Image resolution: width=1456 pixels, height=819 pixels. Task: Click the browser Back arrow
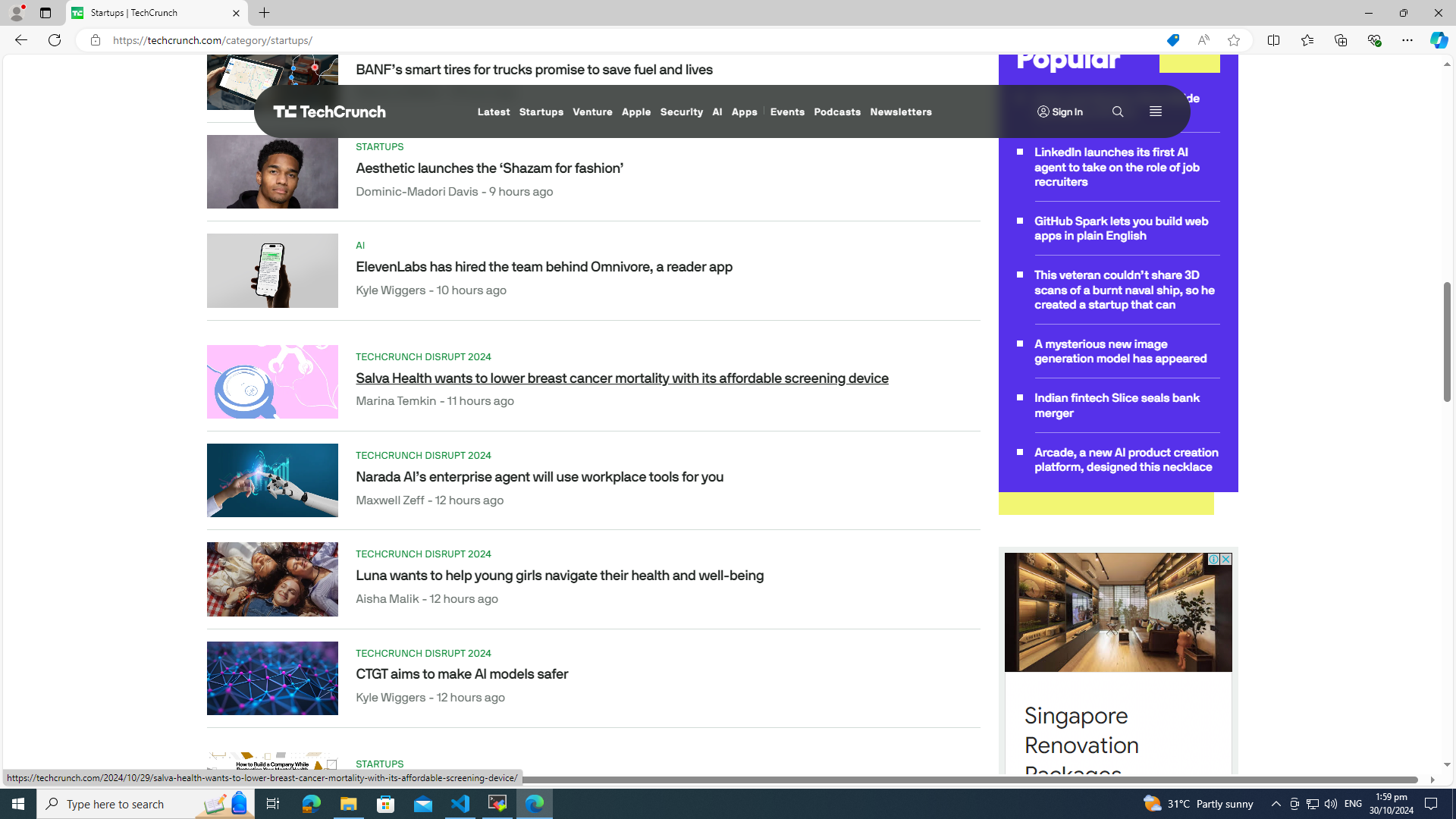point(20,40)
